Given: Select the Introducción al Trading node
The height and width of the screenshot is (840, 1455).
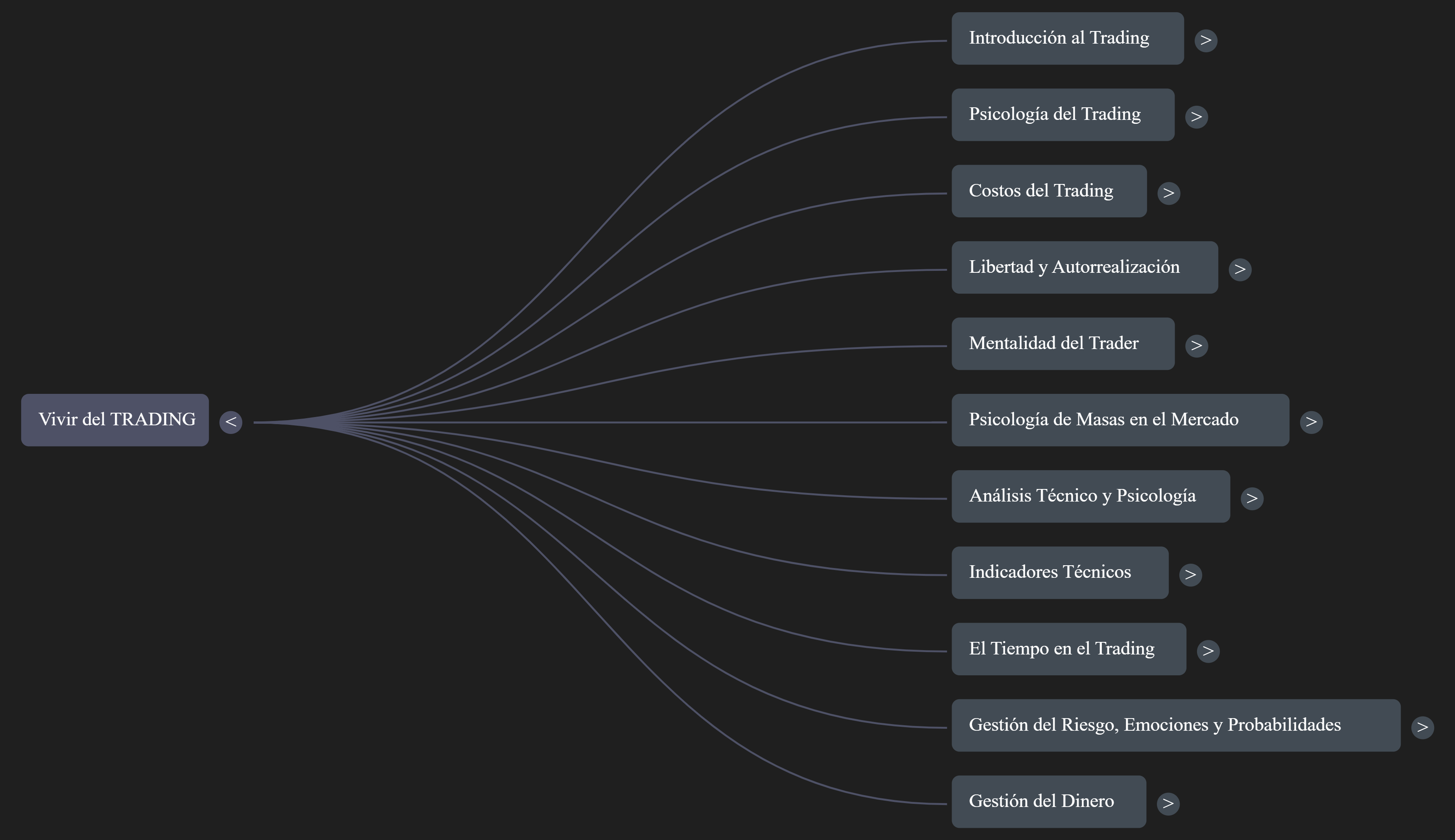Looking at the screenshot, I should [x=1066, y=39].
